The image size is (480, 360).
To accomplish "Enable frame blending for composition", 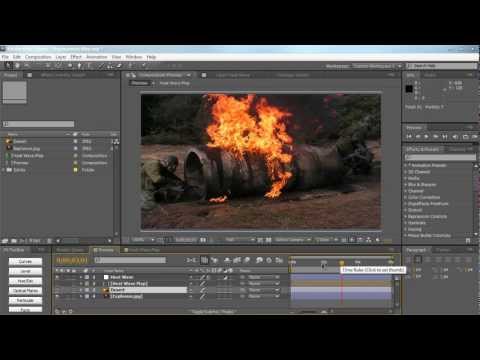I will 237,260.
